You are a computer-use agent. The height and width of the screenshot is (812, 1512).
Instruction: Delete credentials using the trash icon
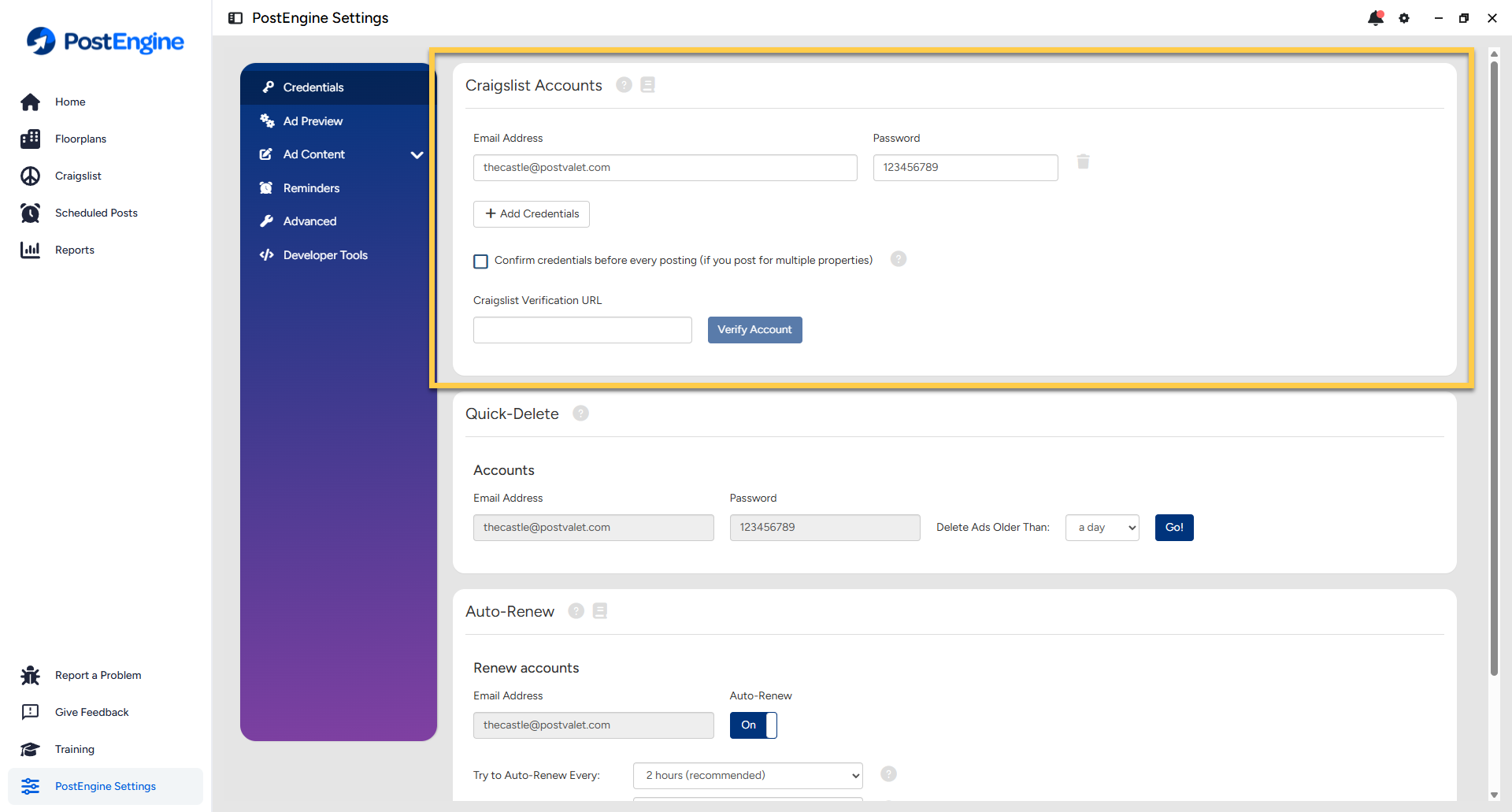[x=1084, y=161]
